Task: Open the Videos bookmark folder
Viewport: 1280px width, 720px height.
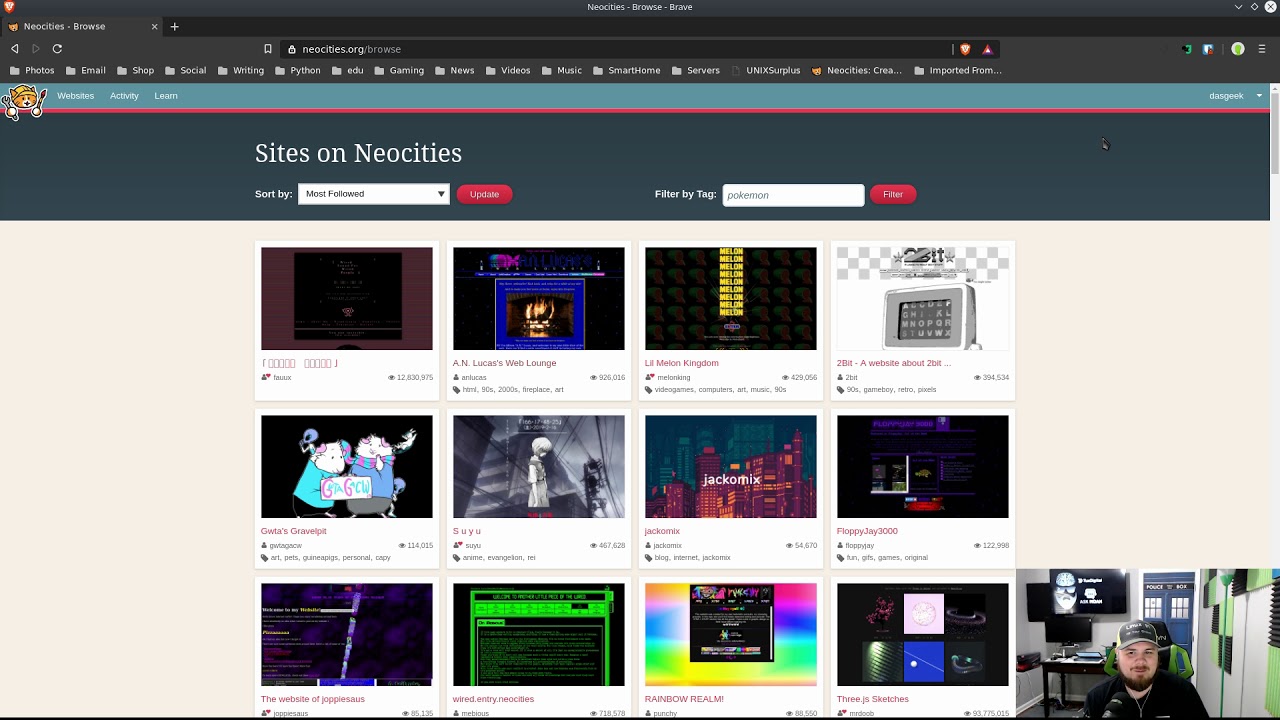Action: tap(508, 70)
